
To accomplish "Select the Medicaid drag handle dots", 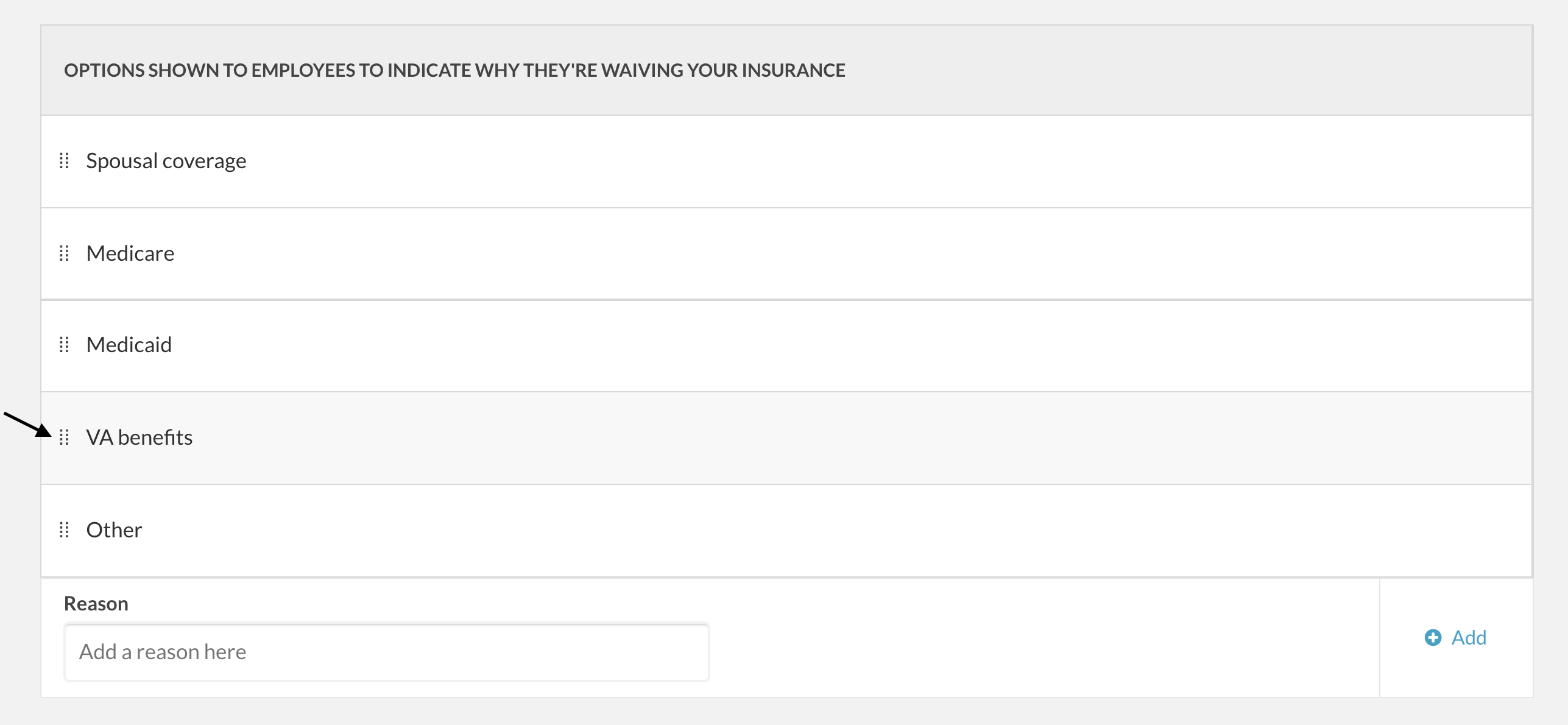I will [x=64, y=345].
